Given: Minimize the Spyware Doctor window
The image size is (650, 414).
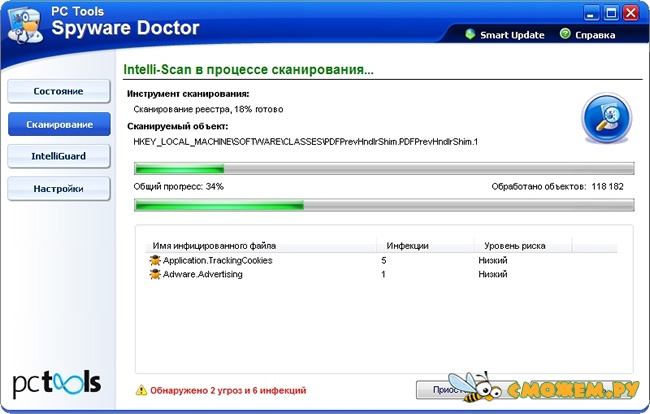Looking at the screenshot, I should 591,13.
